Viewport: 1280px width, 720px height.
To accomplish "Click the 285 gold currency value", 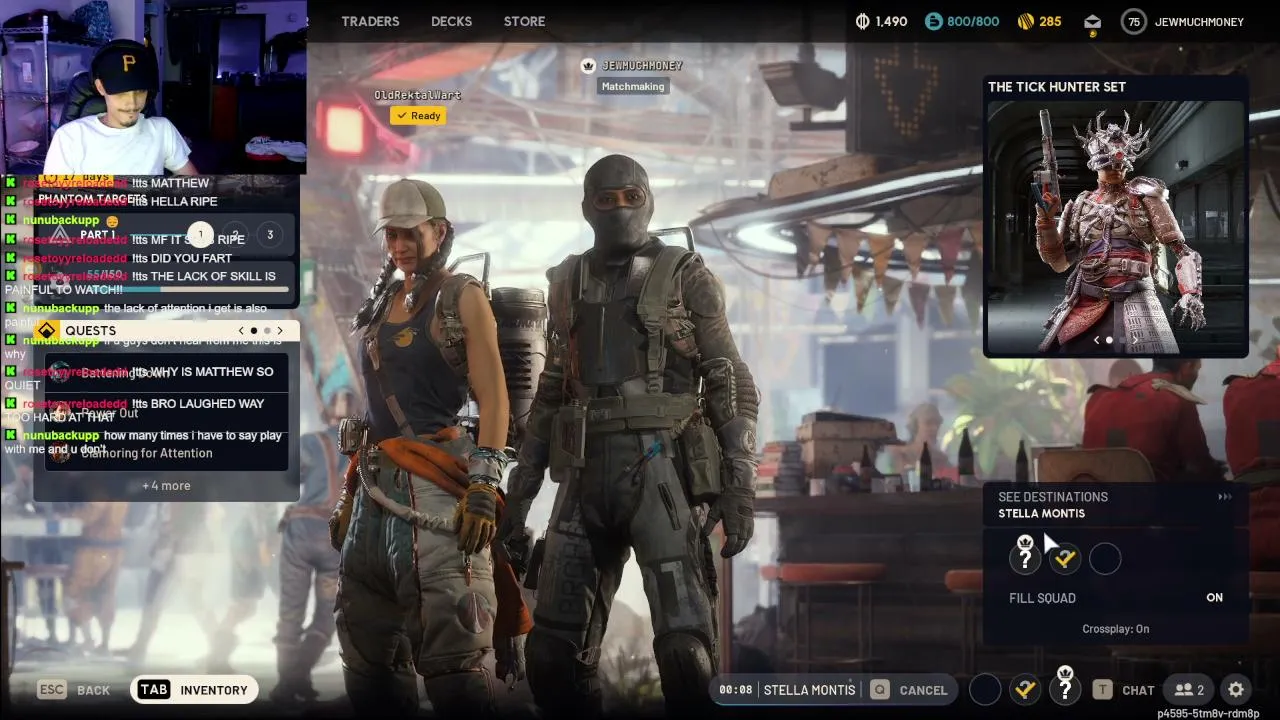I will pos(1050,21).
